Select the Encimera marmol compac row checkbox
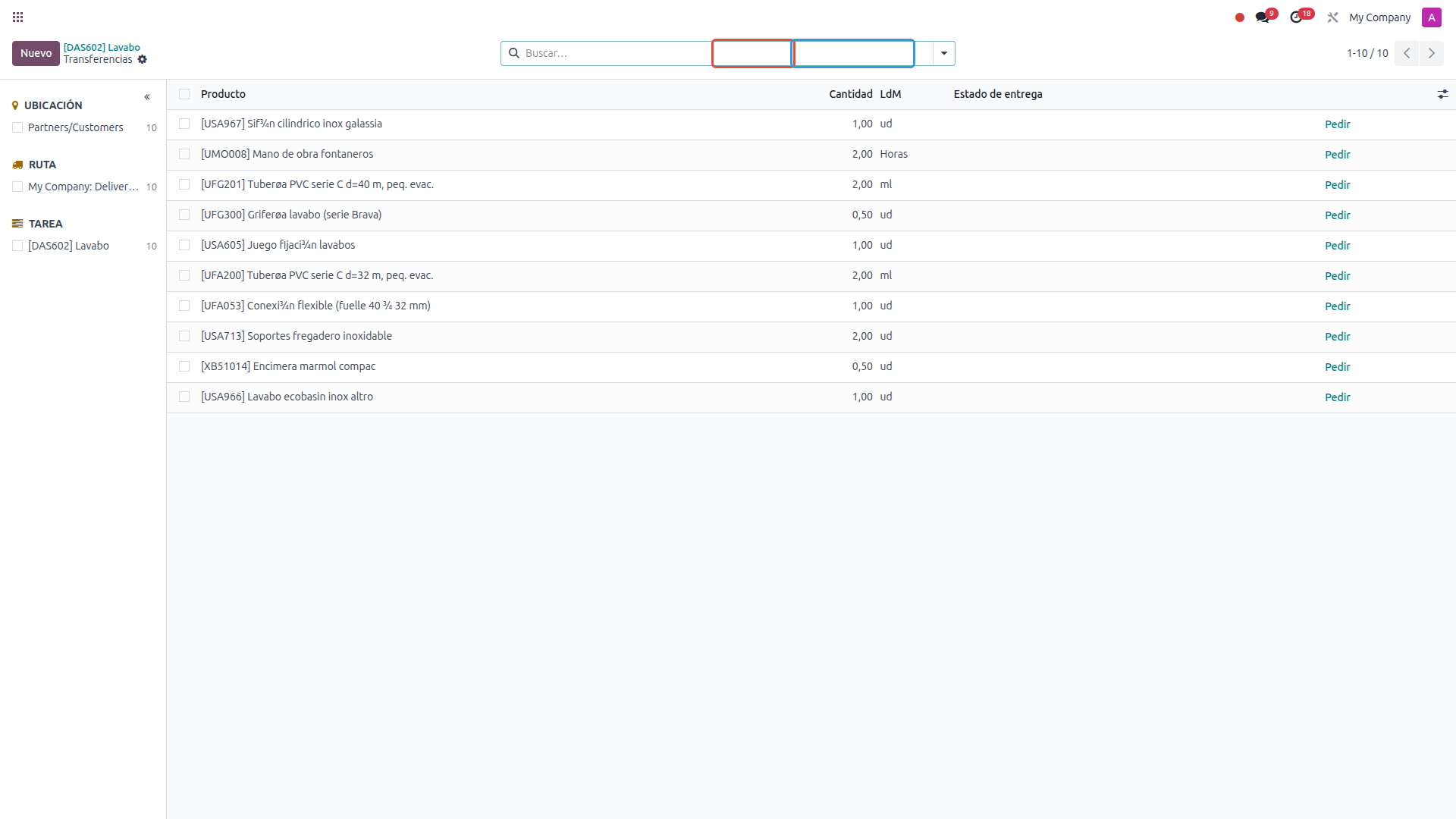This screenshot has height=819, width=1456. click(184, 366)
